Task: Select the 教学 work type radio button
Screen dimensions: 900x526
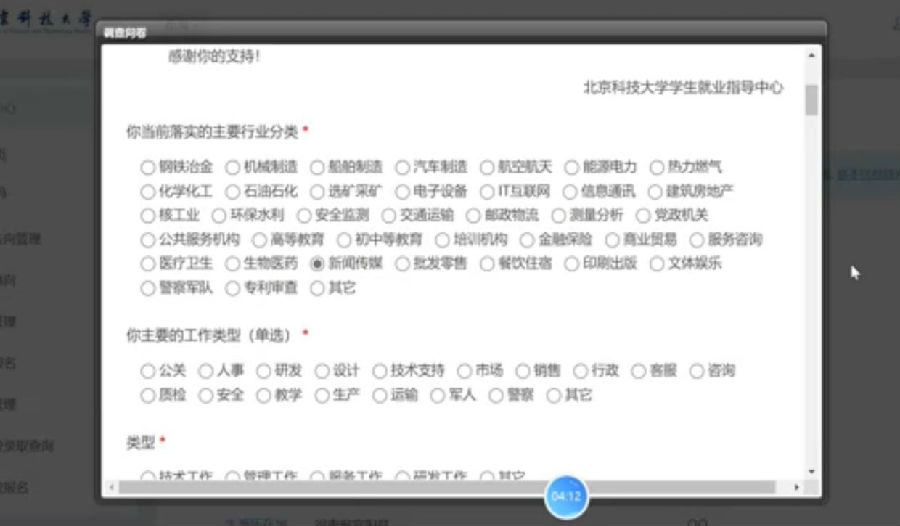Action: [x=264, y=395]
